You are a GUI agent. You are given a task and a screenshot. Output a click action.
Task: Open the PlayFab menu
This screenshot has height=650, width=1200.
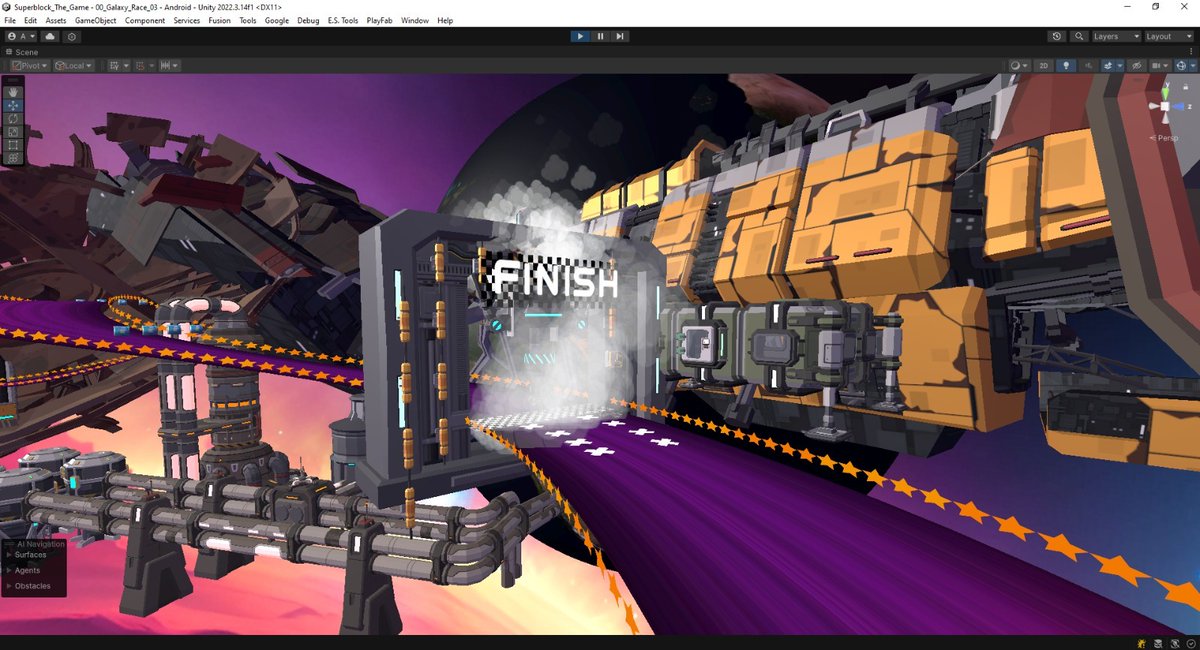(x=380, y=20)
